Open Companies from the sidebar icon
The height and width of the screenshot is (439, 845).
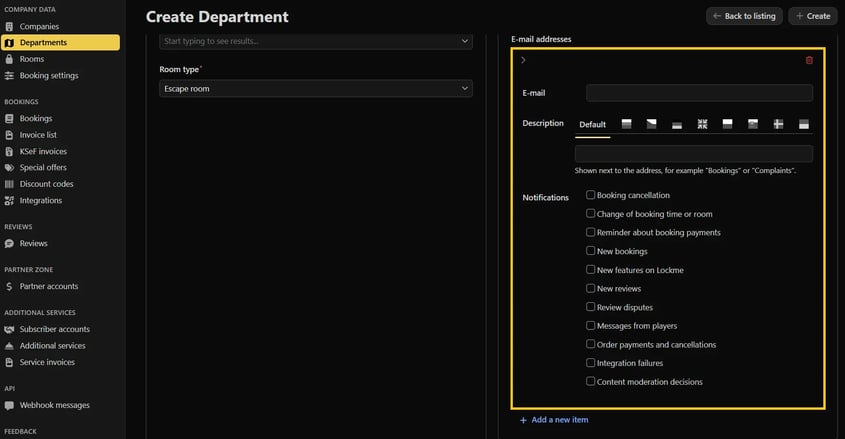[x=9, y=26]
